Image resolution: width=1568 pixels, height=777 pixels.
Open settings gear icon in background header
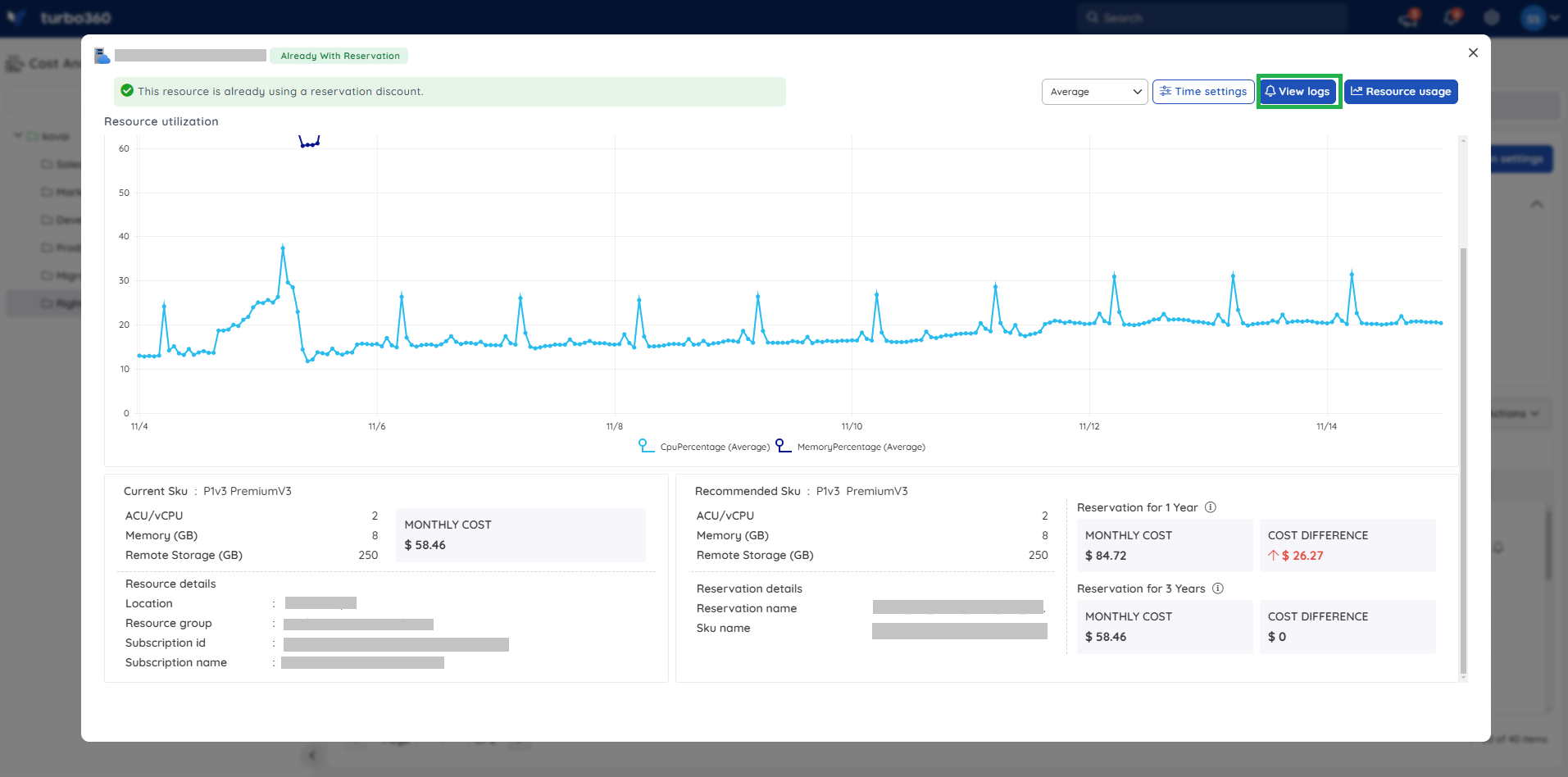click(1492, 17)
